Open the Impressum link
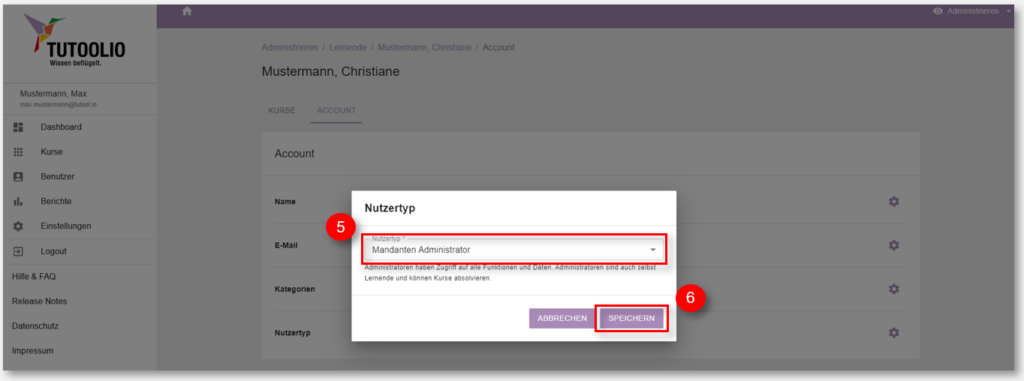 pyautogui.click(x=33, y=350)
